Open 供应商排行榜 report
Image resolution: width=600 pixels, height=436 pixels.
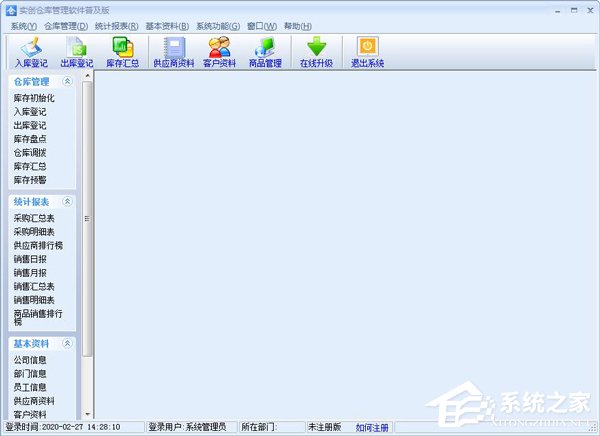38,245
